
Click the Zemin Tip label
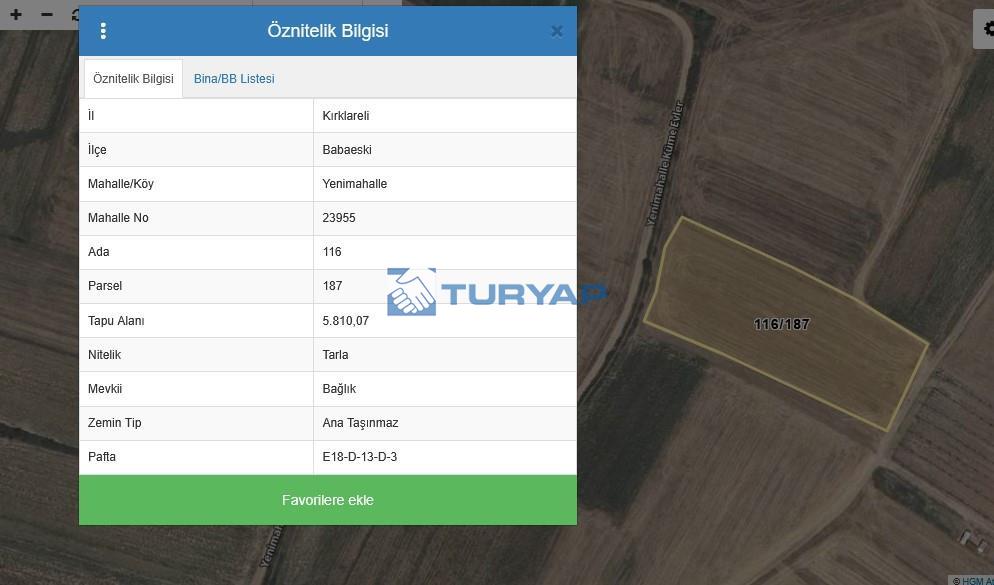click(x=114, y=423)
